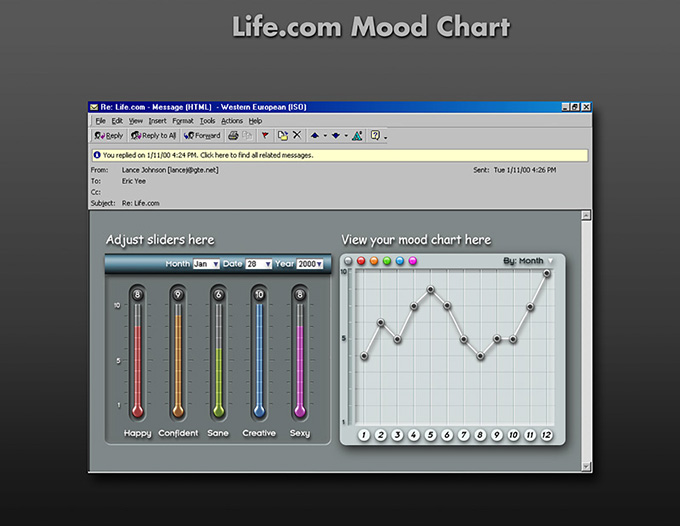680x526 pixels.
Task: Click the Happy label under red thermometer
Action: [x=137, y=433]
